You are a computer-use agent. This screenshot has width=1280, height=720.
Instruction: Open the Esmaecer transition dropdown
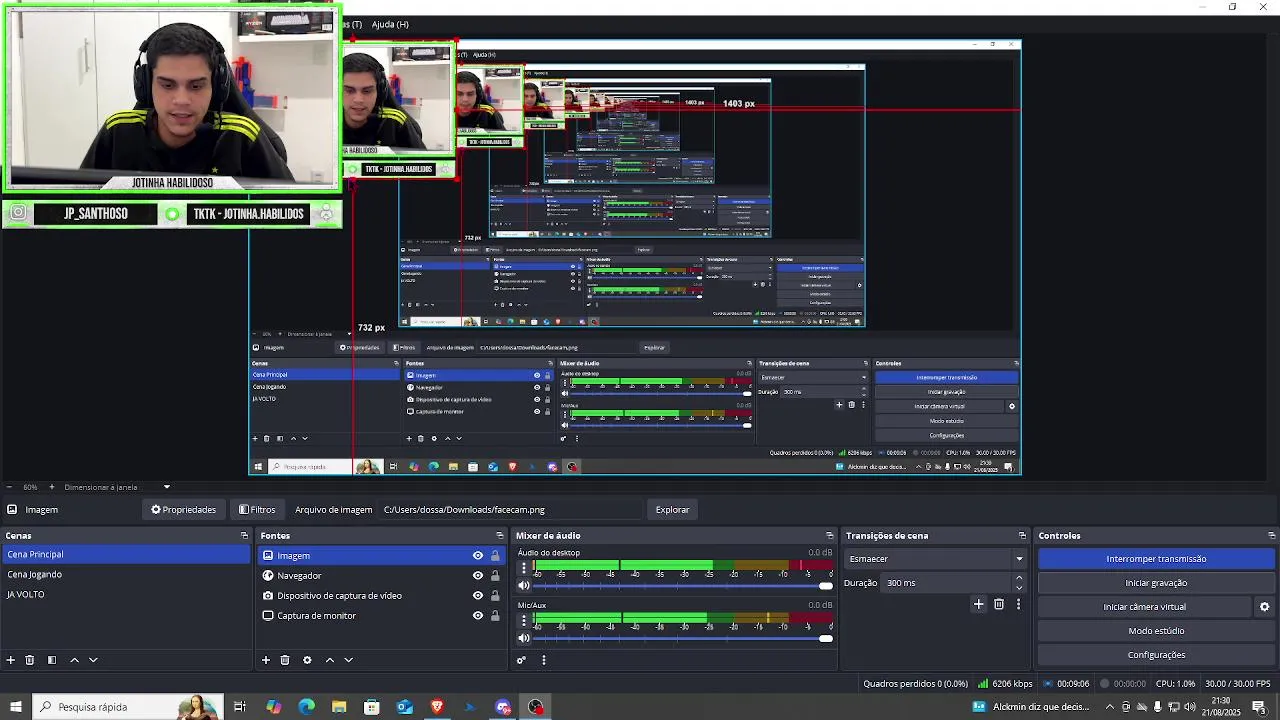(x=935, y=559)
